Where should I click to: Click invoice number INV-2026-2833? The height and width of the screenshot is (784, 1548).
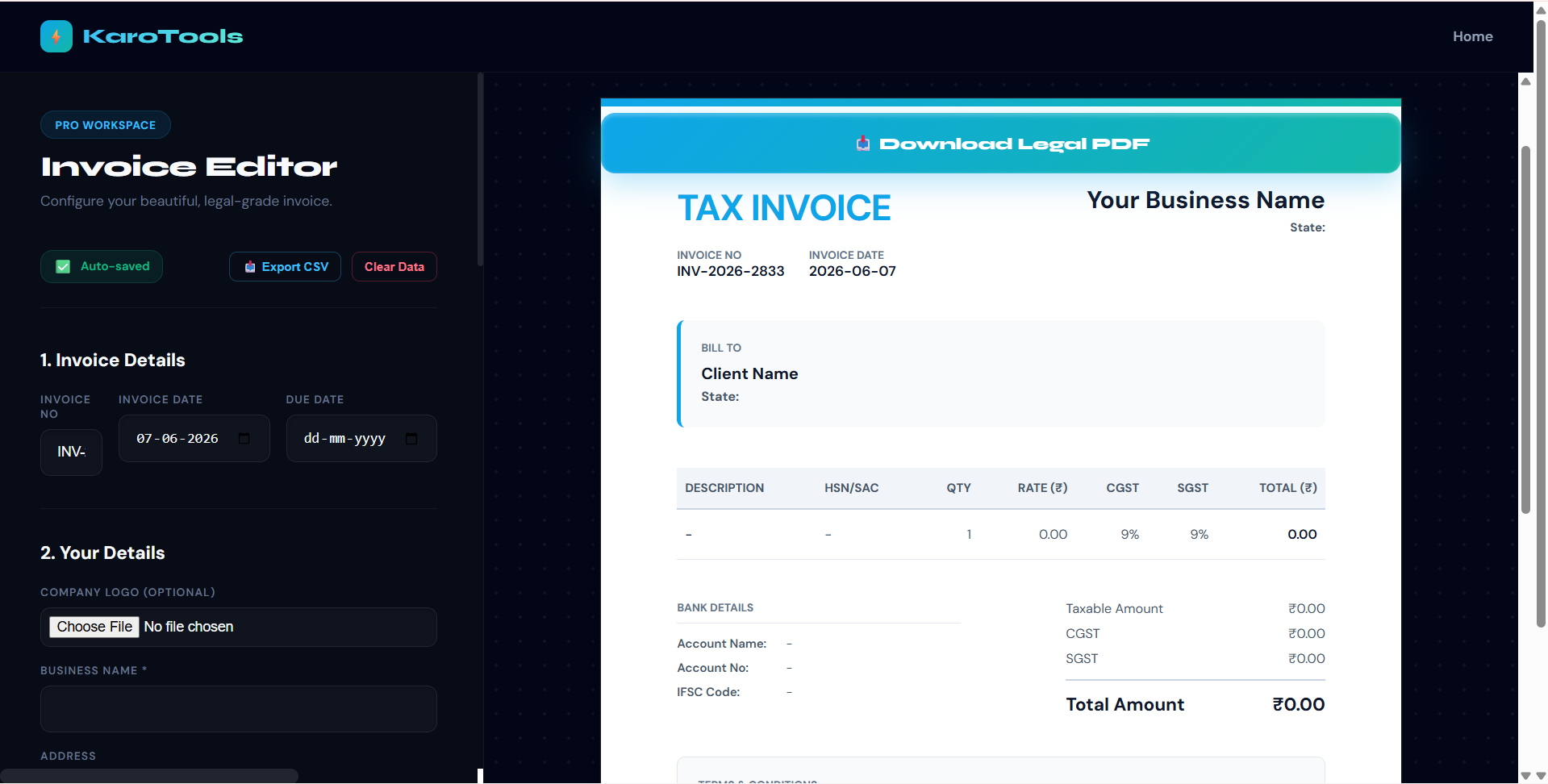tap(731, 271)
